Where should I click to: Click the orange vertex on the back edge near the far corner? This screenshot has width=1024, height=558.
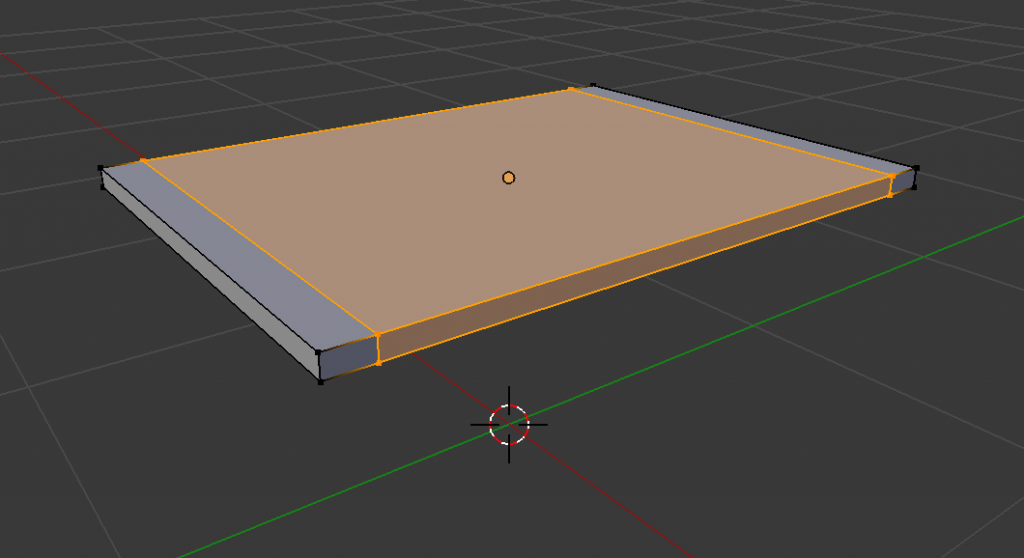point(571,89)
